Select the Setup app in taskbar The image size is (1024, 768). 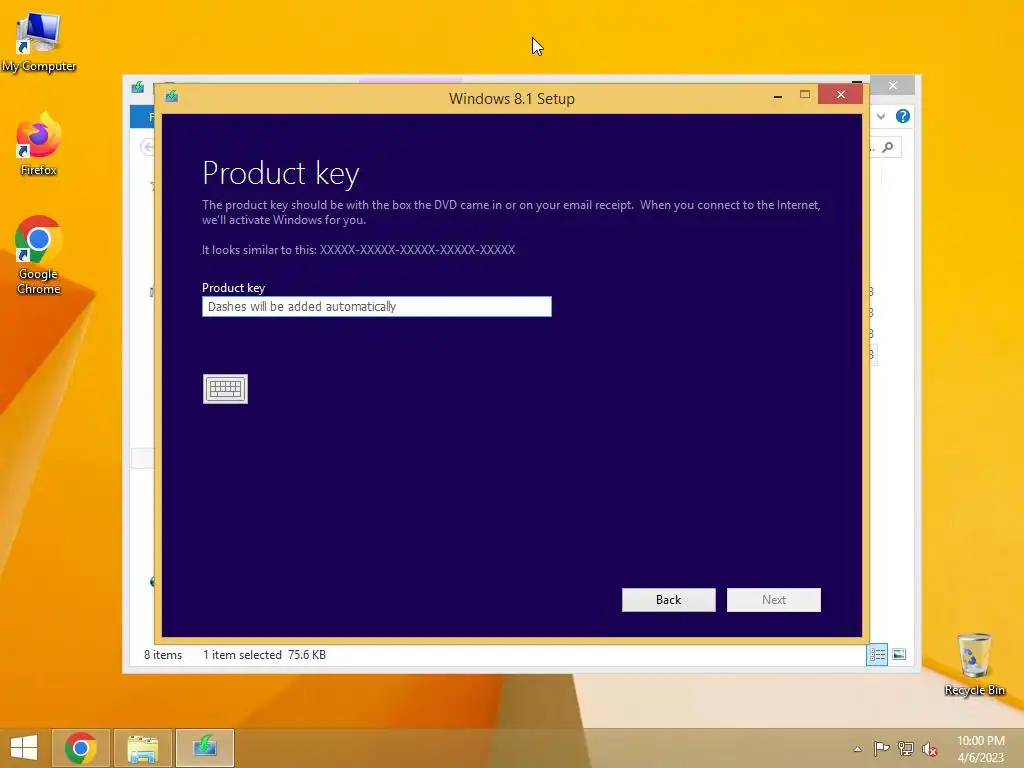click(x=205, y=748)
